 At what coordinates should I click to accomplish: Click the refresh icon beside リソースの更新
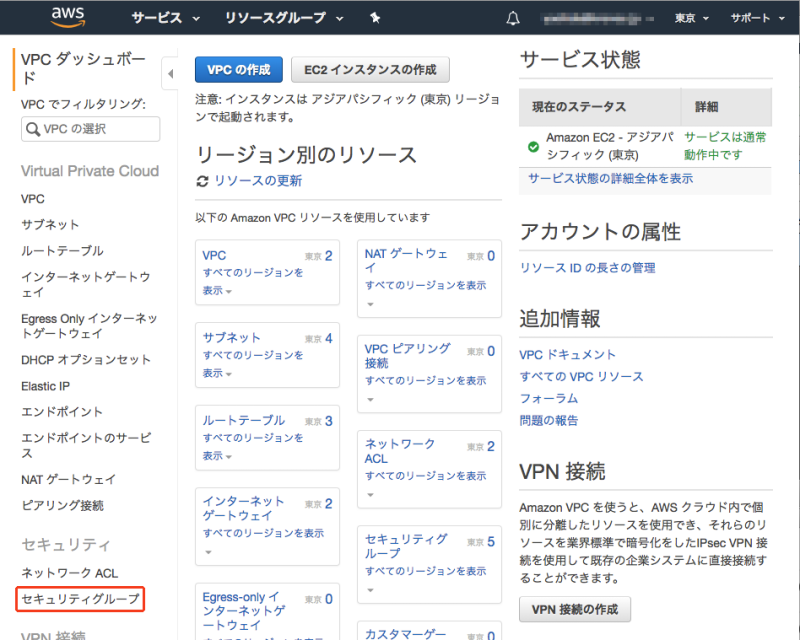tap(203, 181)
